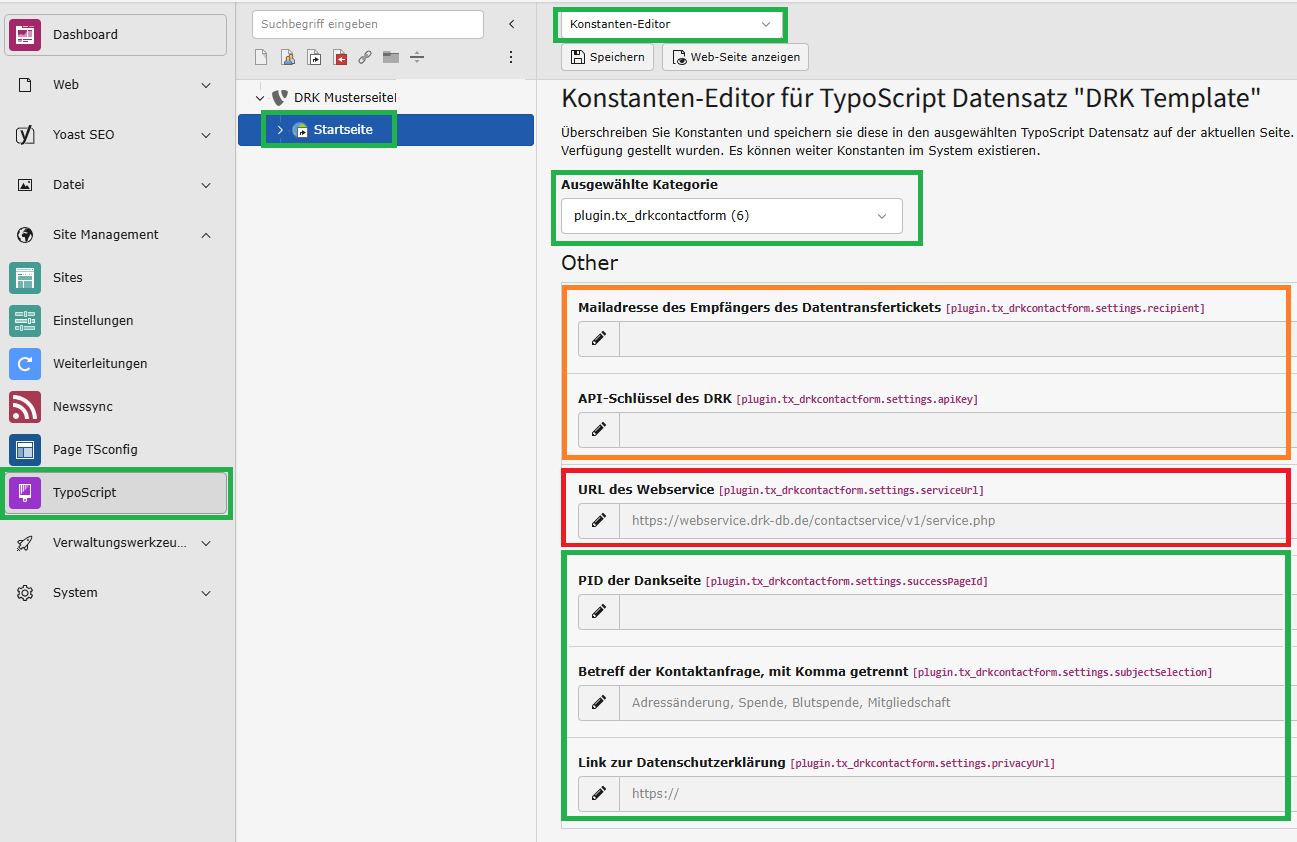
Task: Open the page tree options three-dot menu
Action: click(511, 57)
